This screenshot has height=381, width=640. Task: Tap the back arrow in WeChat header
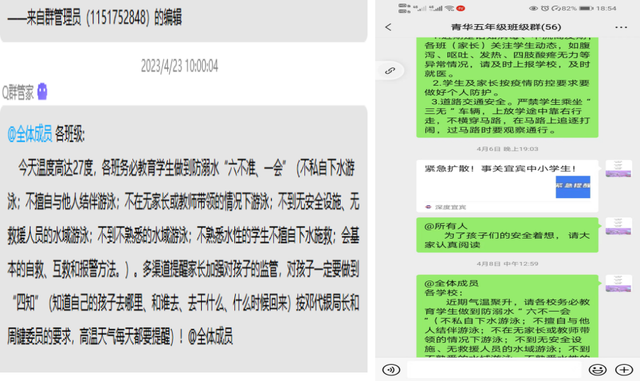388,27
